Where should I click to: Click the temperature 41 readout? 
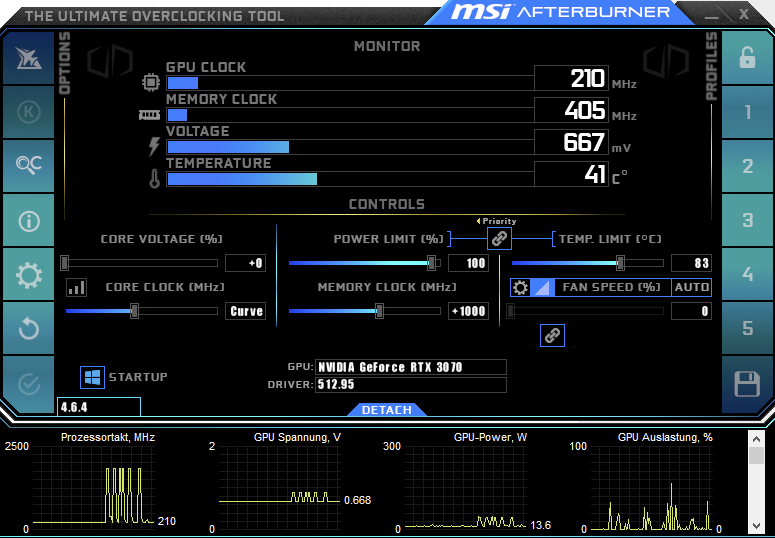571,174
